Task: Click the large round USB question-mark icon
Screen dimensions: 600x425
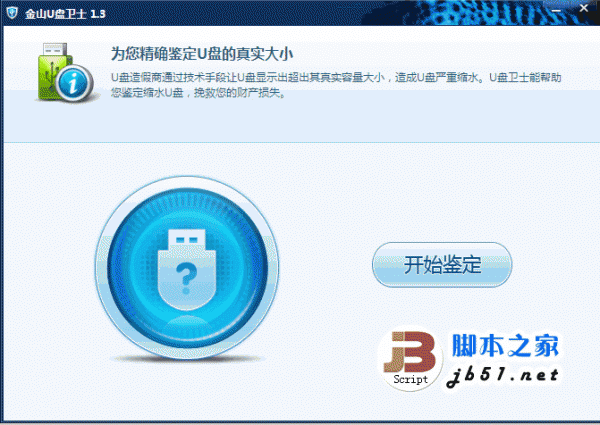Action: coord(187,268)
